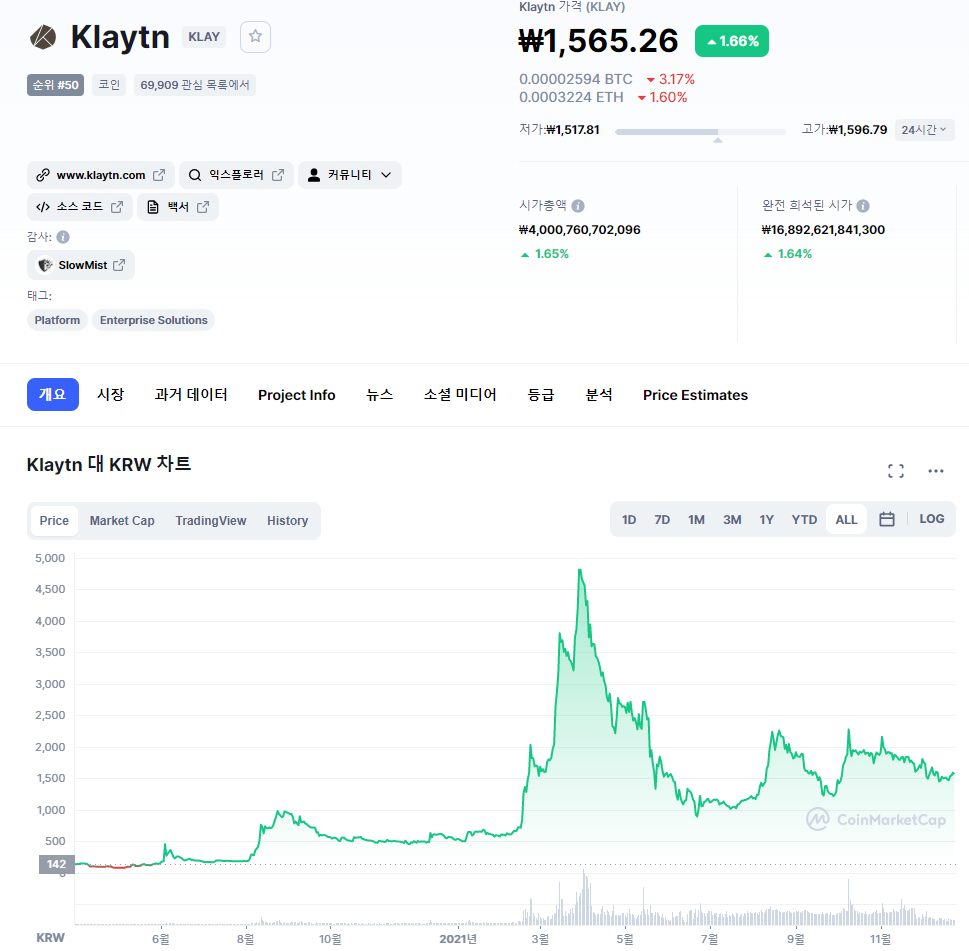Image resolution: width=969 pixels, height=951 pixels.
Task: Click external link icon beside 백서
Action: pyautogui.click(x=203, y=207)
